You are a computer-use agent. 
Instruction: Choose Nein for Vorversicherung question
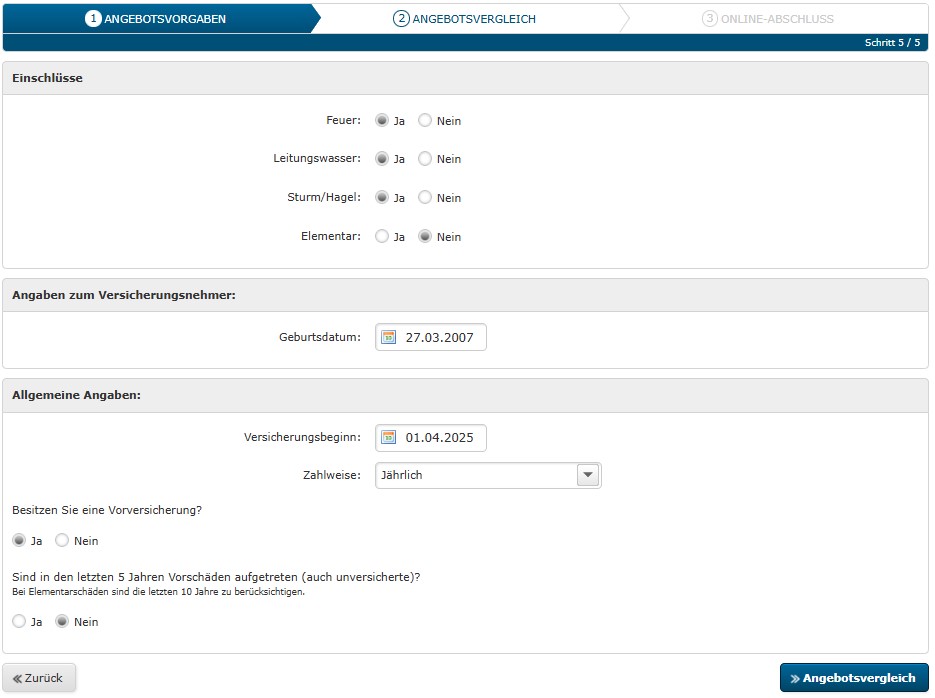(x=62, y=541)
